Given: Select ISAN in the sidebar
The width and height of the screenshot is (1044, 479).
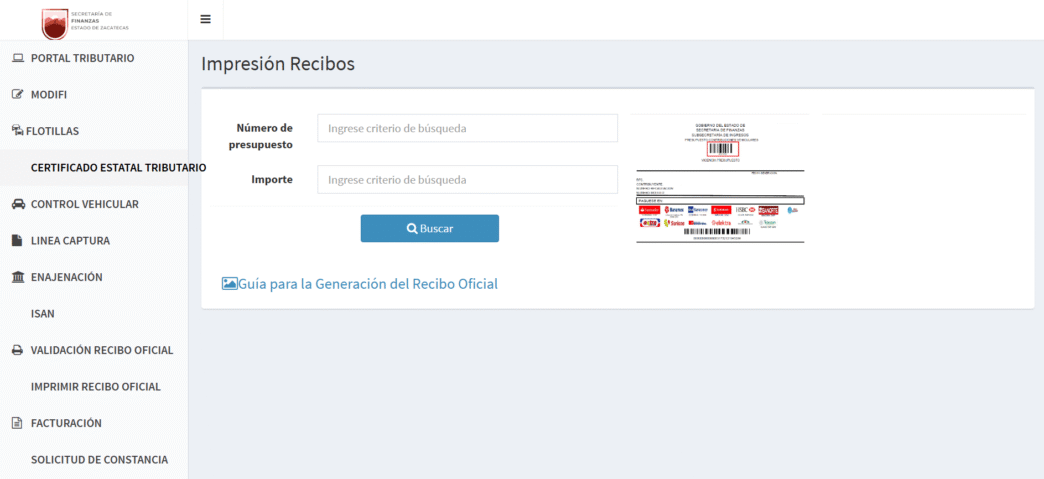Looking at the screenshot, I should [43, 314].
